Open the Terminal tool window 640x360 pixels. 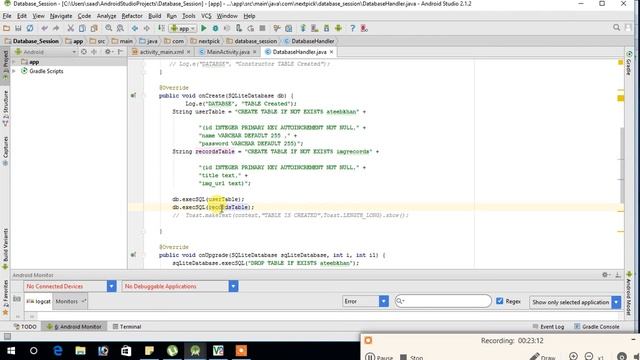pyautogui.click(x=127, y=327)
